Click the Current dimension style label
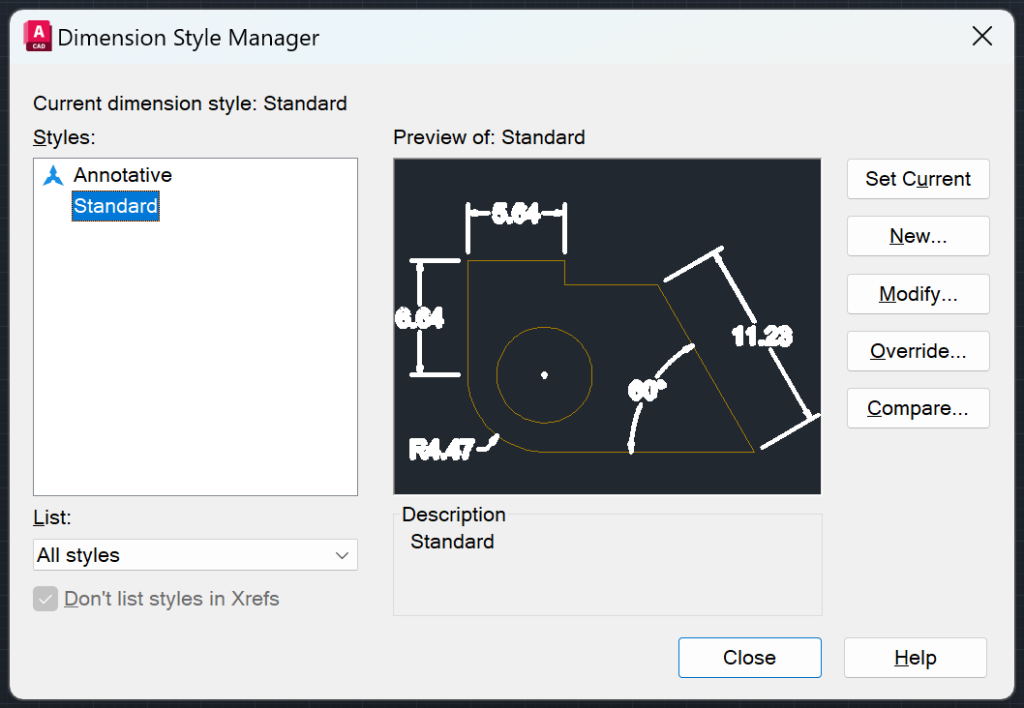 (190, 103)
